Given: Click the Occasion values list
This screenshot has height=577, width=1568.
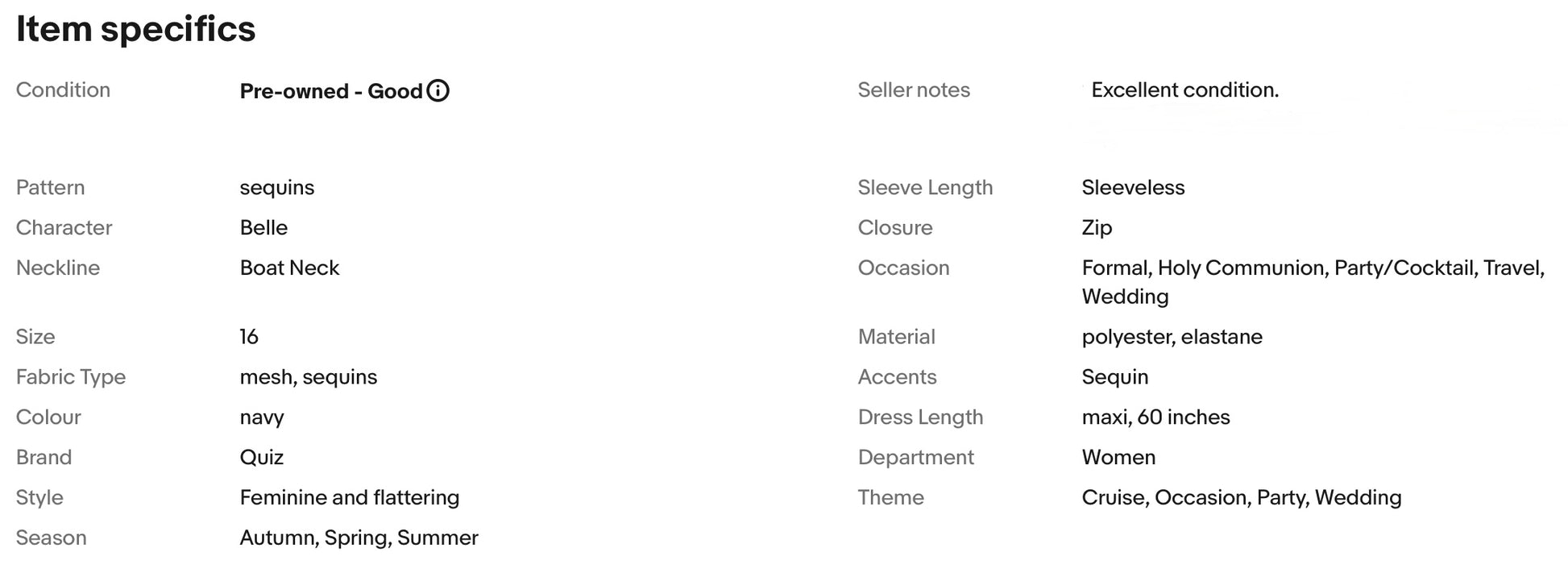Looking at the screenshot, I should click(x=1313, y=282).
